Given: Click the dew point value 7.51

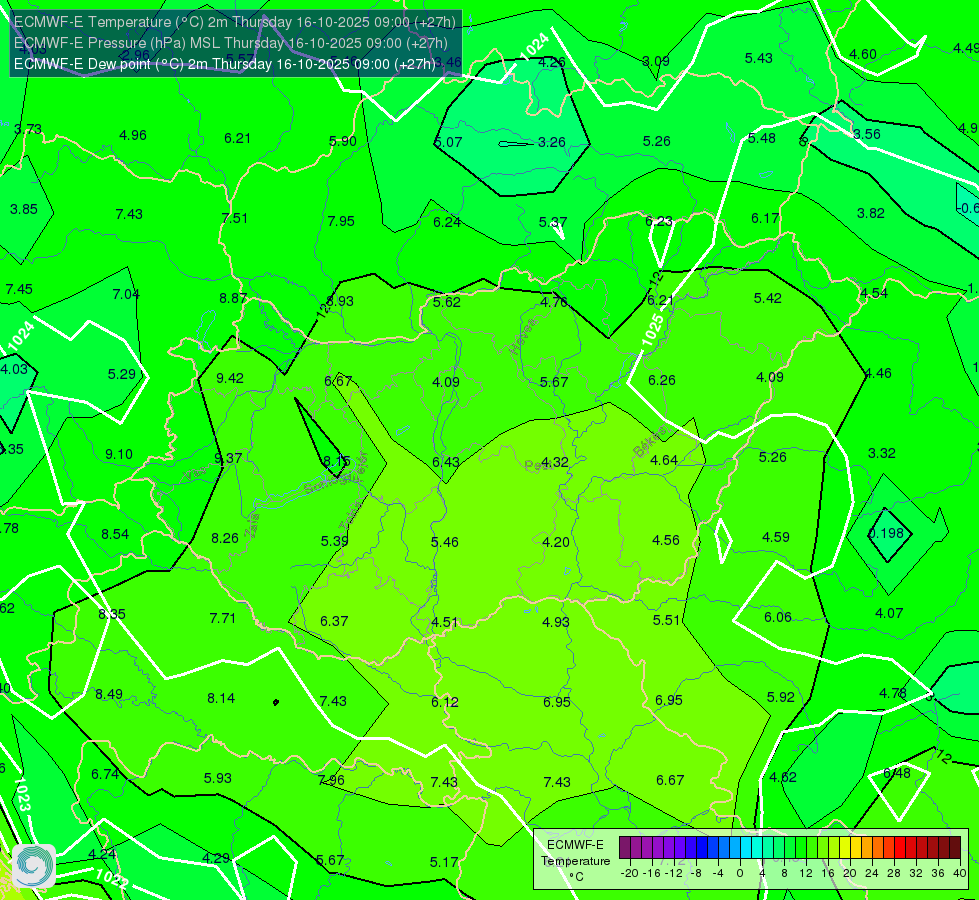Looking at the screenshot, I should (x=234, y=218).
